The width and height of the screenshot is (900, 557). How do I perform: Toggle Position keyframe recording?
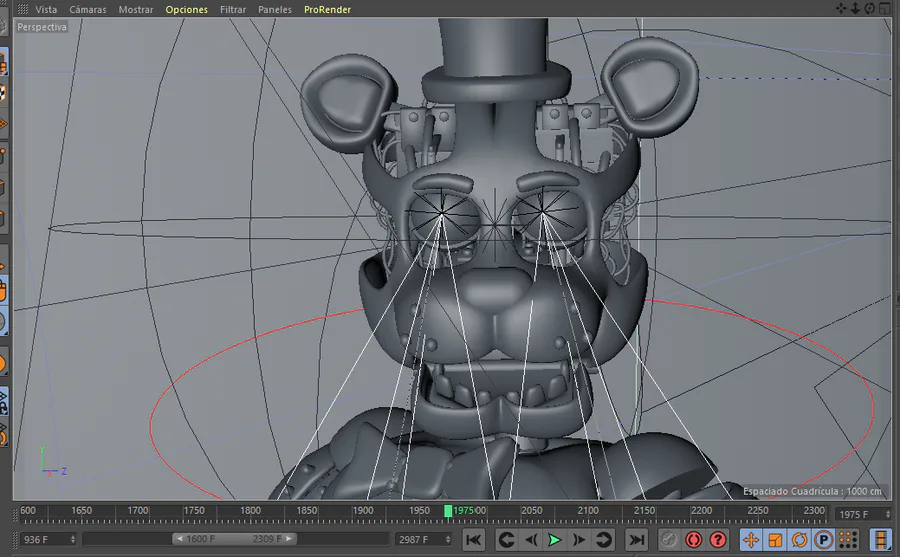[751, 540]
